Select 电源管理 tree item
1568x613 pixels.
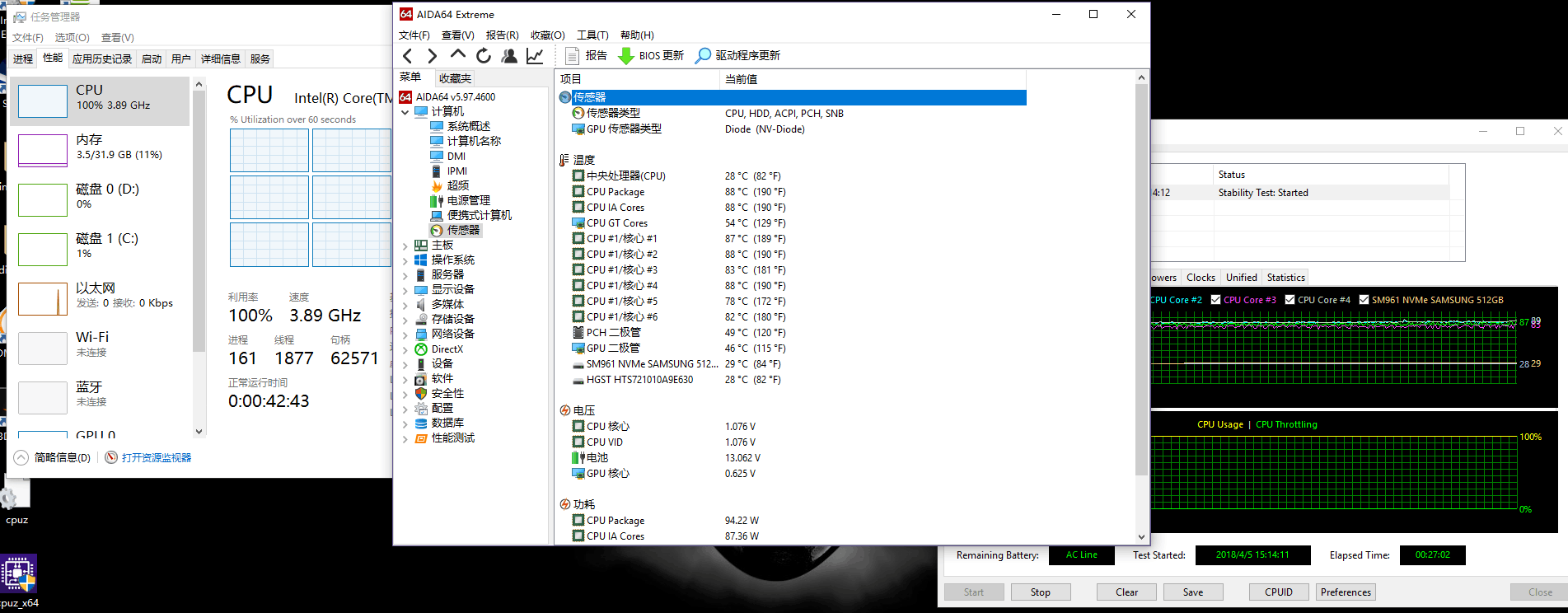click(461, 200)
